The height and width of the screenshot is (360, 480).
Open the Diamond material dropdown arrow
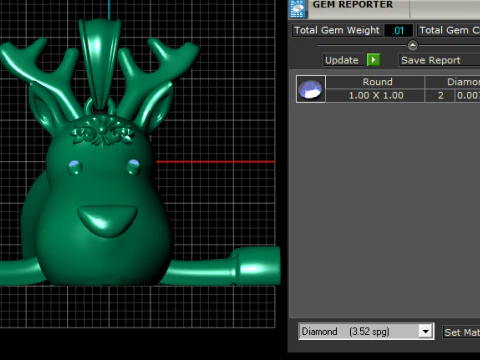pyautogui.click(x=425, y=331)
